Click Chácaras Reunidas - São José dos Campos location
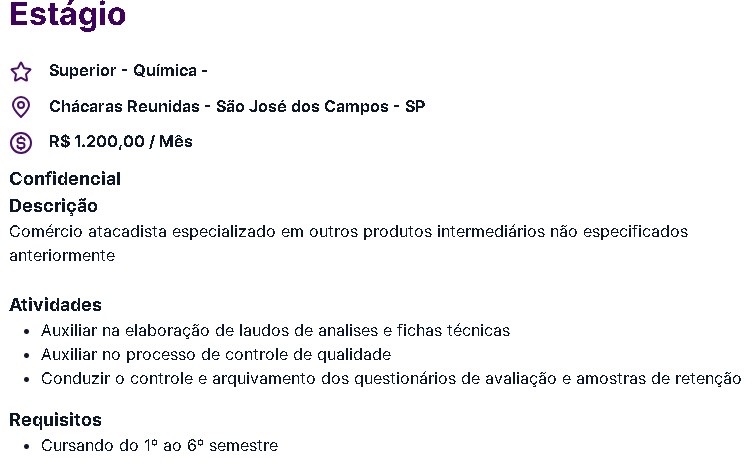 (x=237, y=106)
